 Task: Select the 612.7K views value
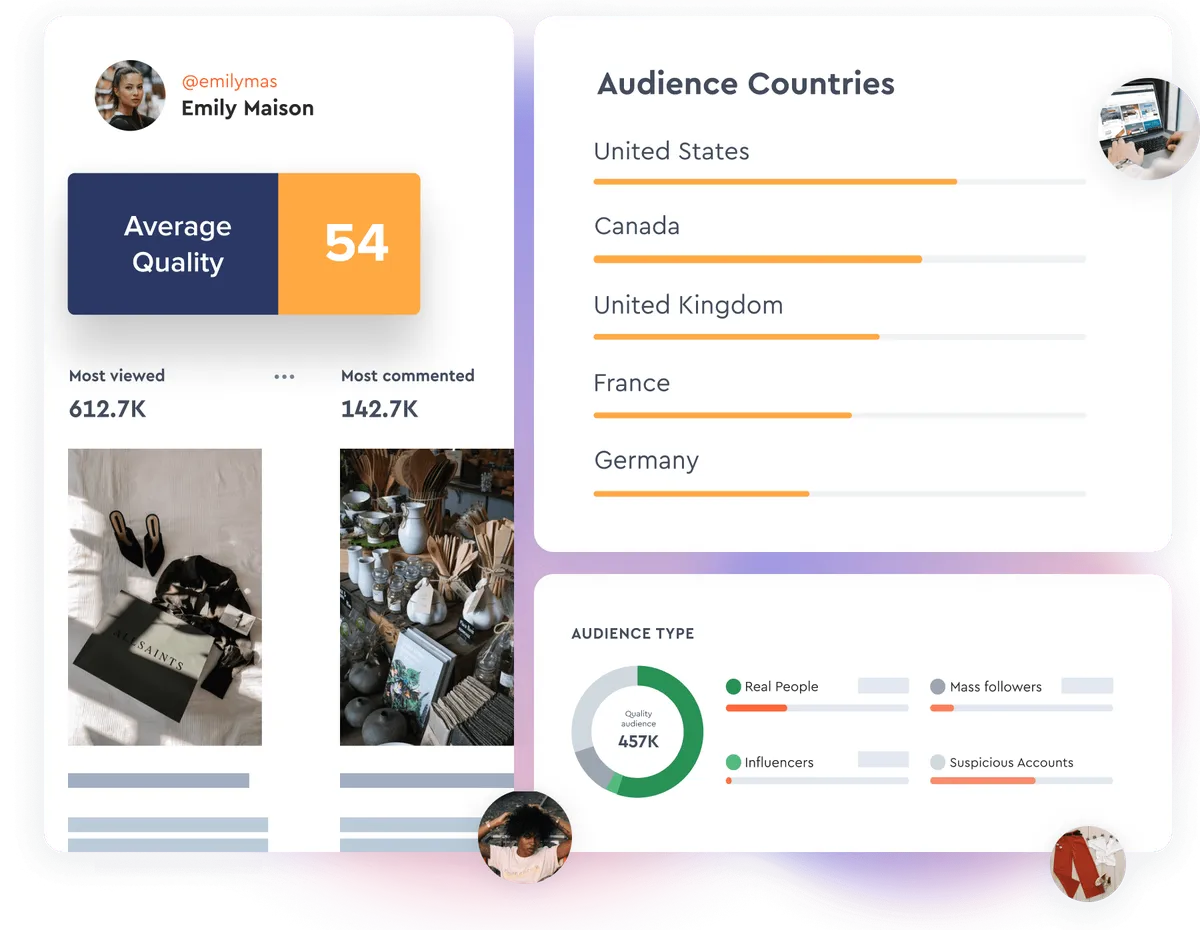click(x=107, y=408)
